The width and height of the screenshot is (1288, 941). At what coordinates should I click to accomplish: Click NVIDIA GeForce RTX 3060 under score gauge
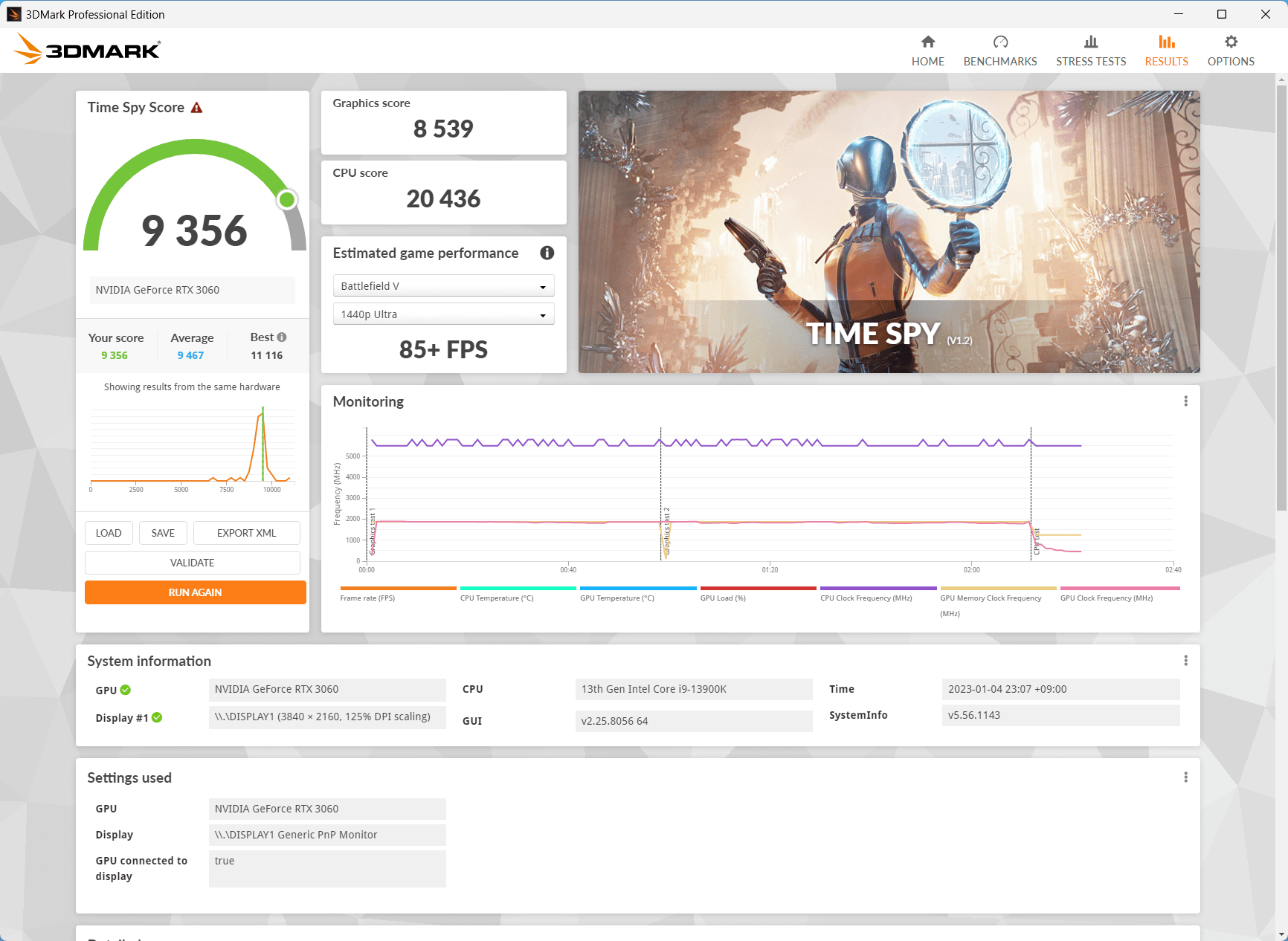pos(193,290)
